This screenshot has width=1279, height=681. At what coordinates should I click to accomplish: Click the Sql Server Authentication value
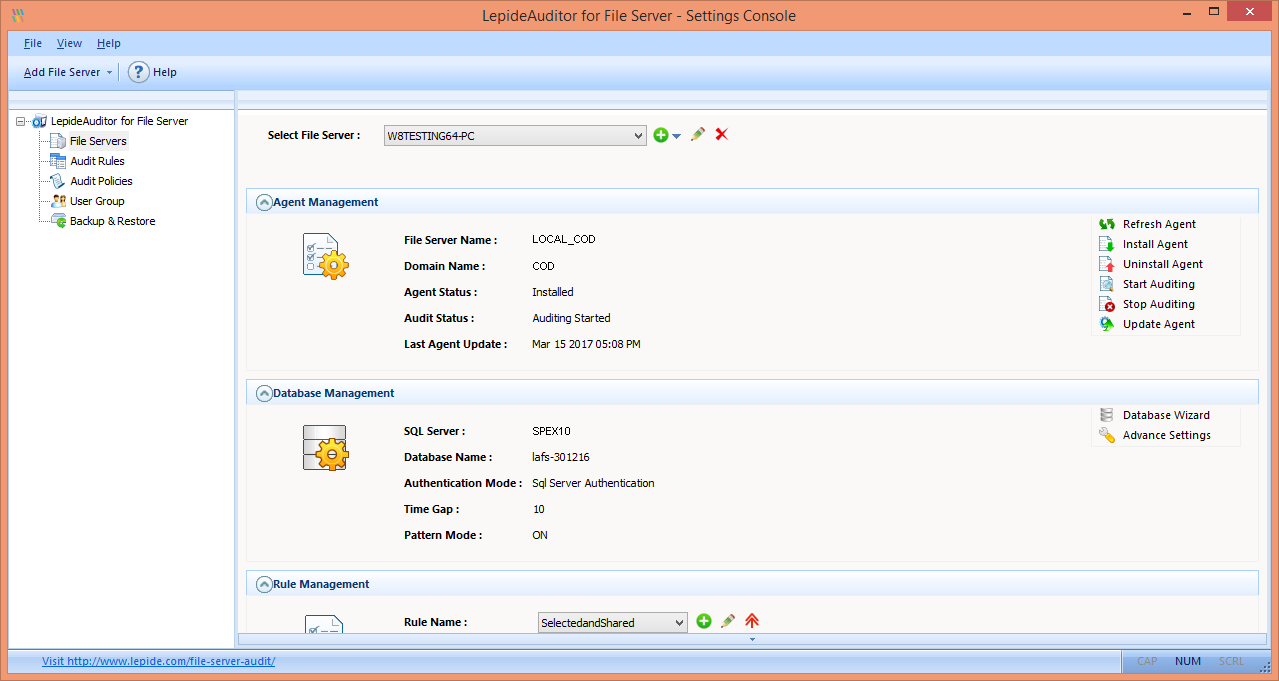coord(593,483)
